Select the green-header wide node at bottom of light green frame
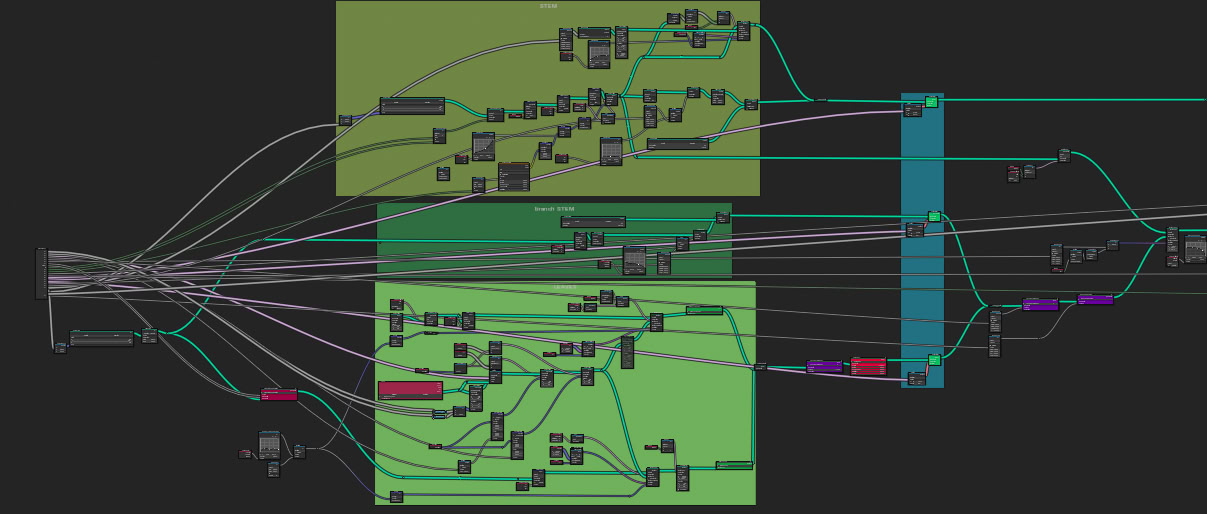 tap(734, 465)
